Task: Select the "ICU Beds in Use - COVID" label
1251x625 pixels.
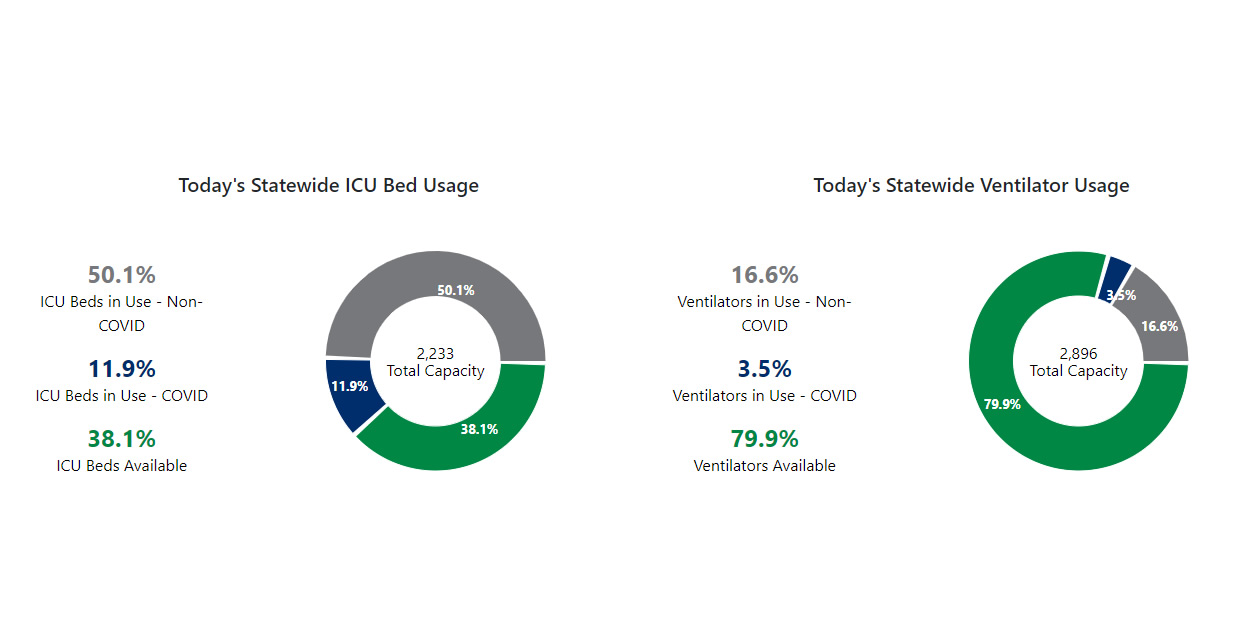Action: (x=122, y=395)
